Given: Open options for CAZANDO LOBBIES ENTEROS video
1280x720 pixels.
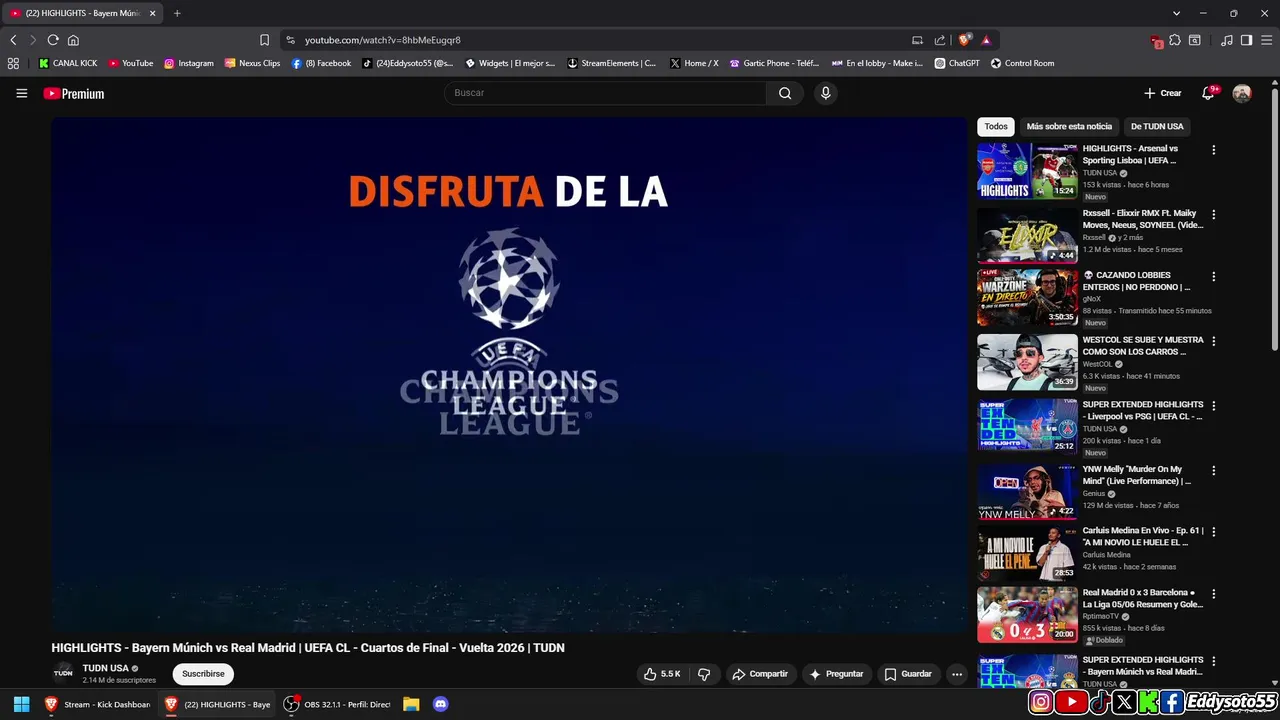Looking at the screenshot, I should (x=1214, y=276).
